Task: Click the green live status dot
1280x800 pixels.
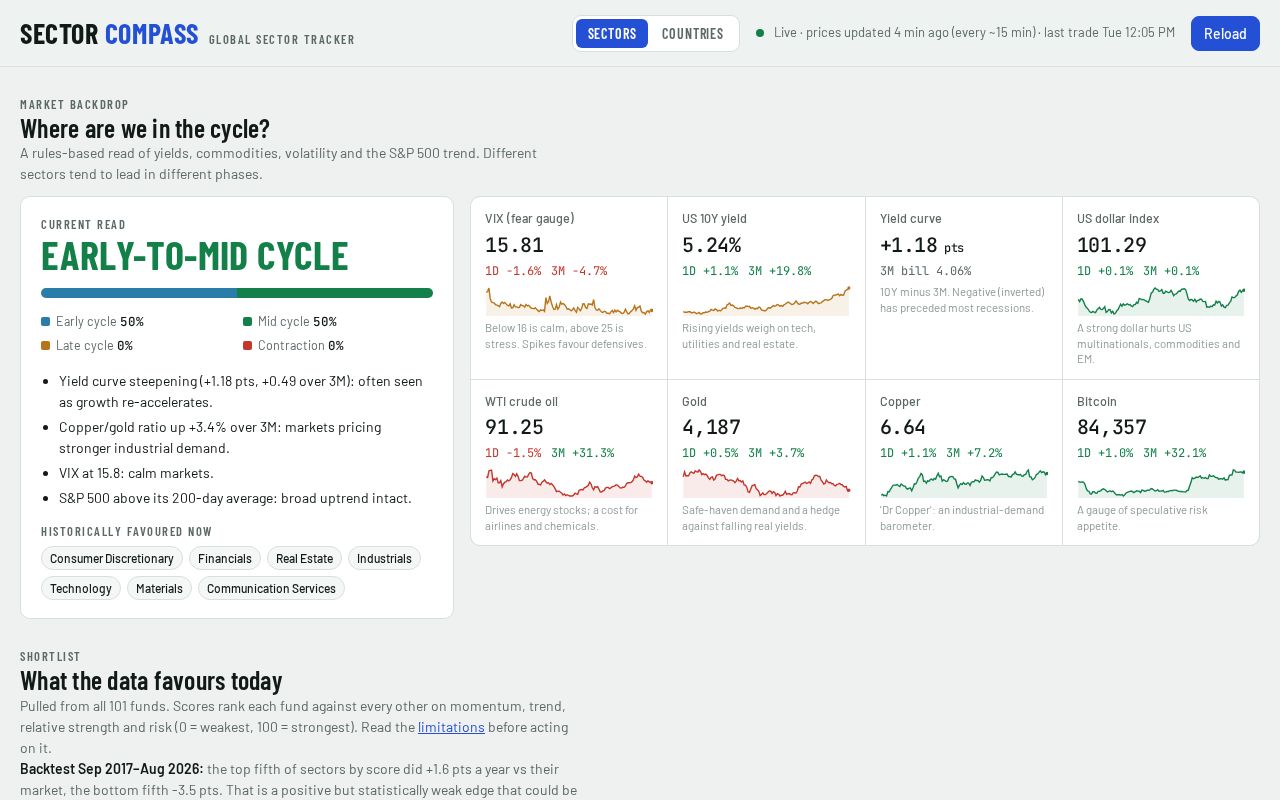Action: point(760,33)
